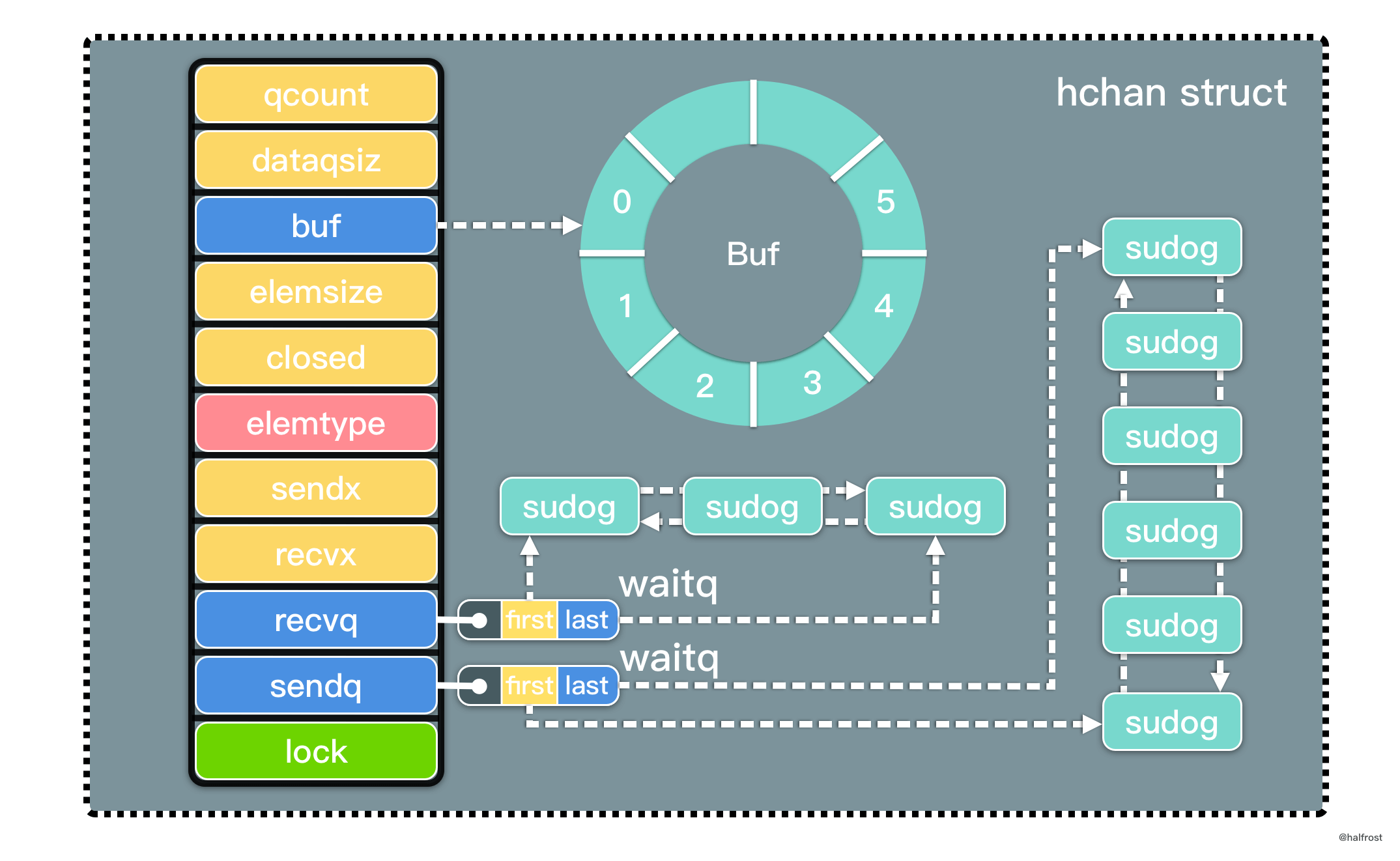
Task: Click the sendq waitq 'last' cell
Action: [588, 686]
